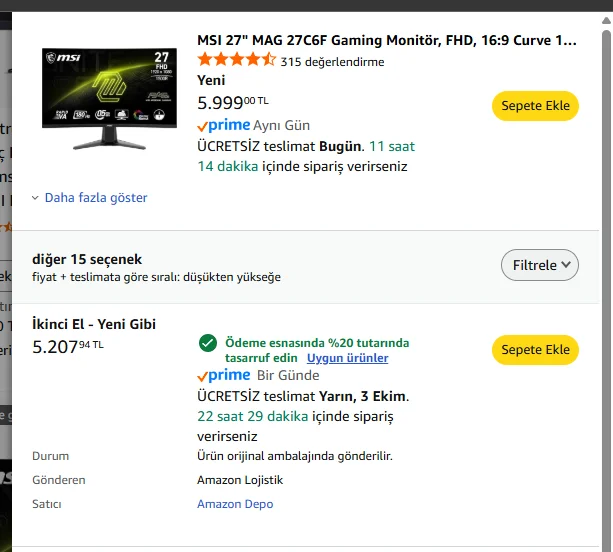Screen dimensions: 613x552
Task: Open the Amazon Depo seller link
Action: point(235,504)
